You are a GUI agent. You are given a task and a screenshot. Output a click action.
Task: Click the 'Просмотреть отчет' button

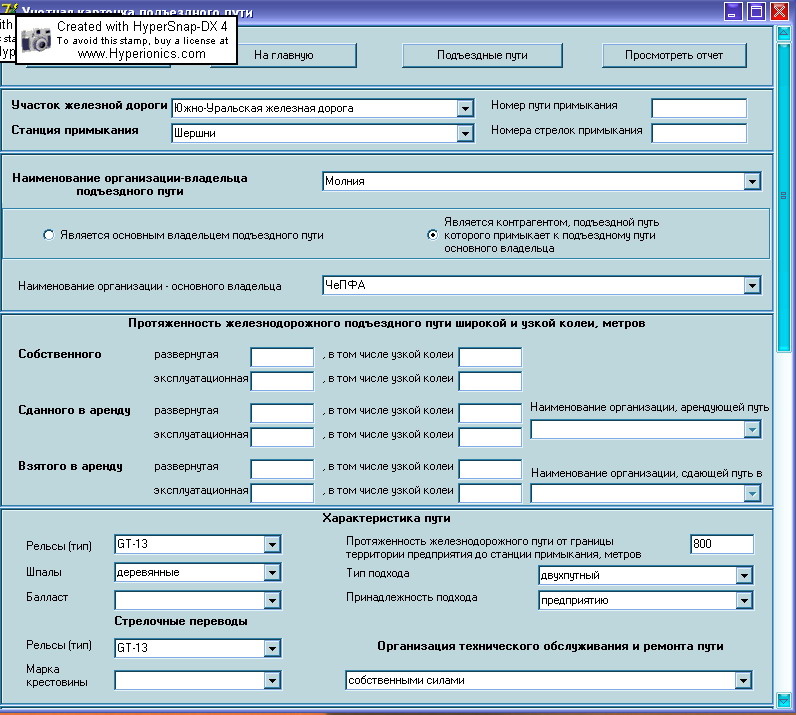[673, 55]
